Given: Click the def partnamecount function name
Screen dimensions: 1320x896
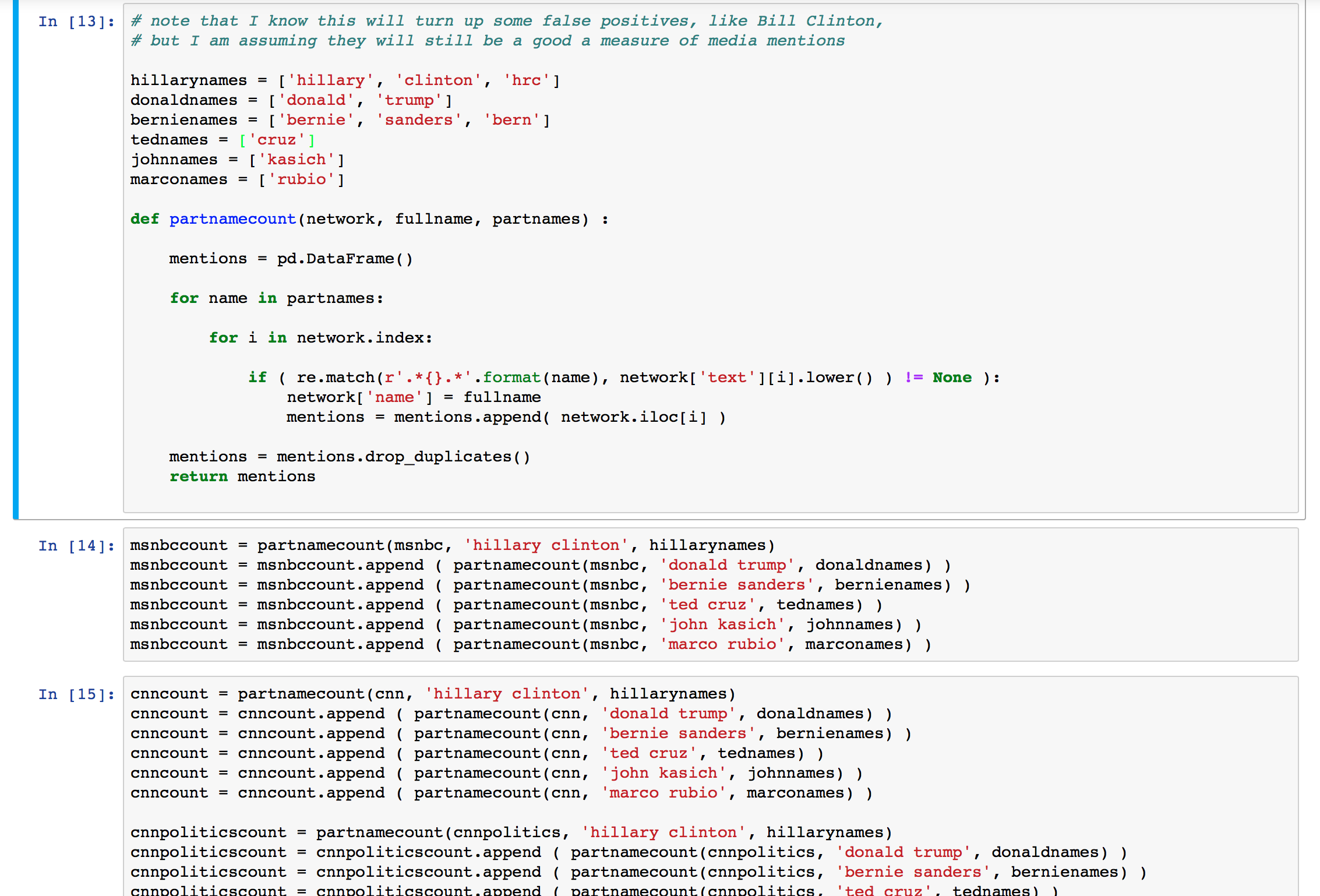Looking at the screenshot, I should coord(232,219).
